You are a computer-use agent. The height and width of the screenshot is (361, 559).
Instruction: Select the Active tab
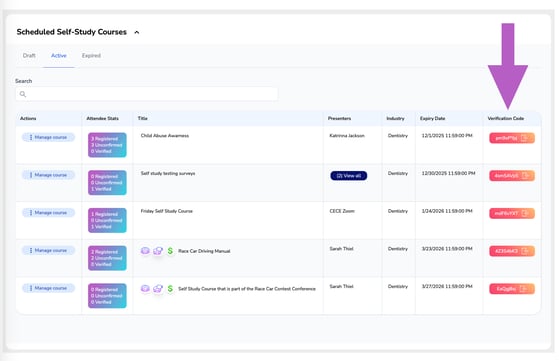pos(59,56)
